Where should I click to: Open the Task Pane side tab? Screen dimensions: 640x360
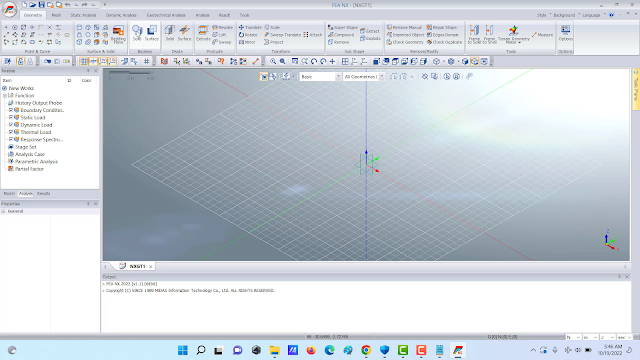(x=636, y=89)
